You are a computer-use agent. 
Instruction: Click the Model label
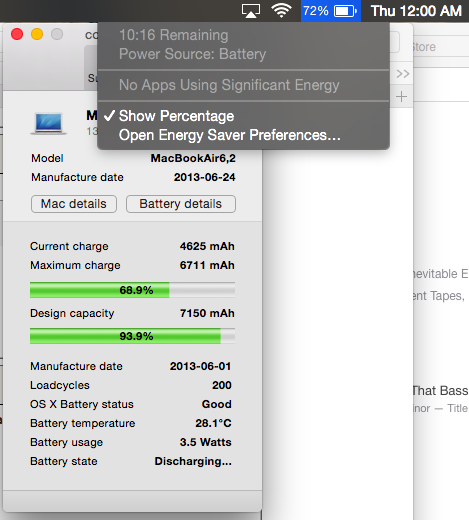[47, 158]
